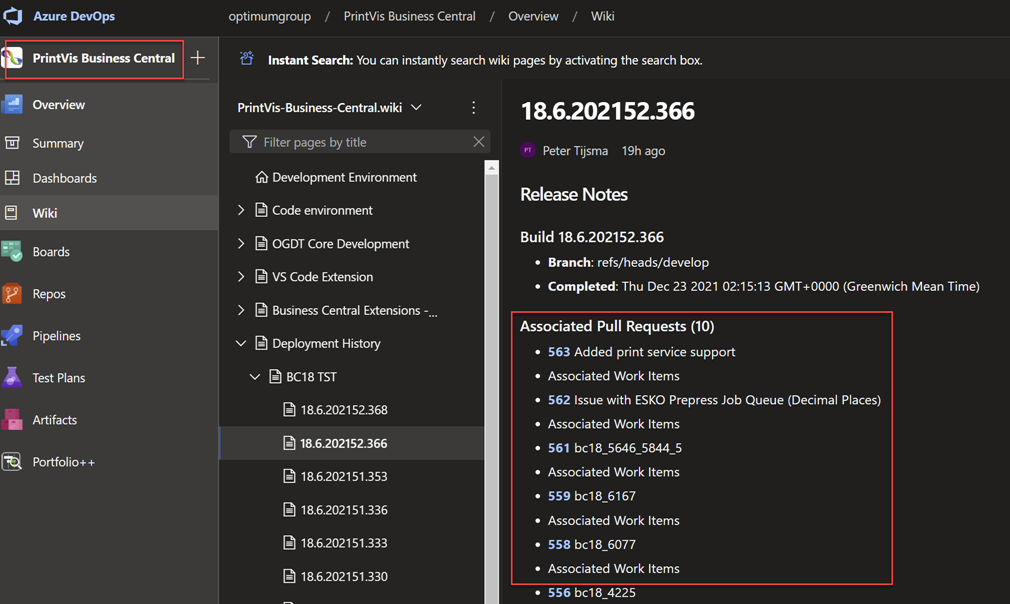Open the Pipelines rocket icon
This screenshot has height=604, width=1010.
[12, 335]
